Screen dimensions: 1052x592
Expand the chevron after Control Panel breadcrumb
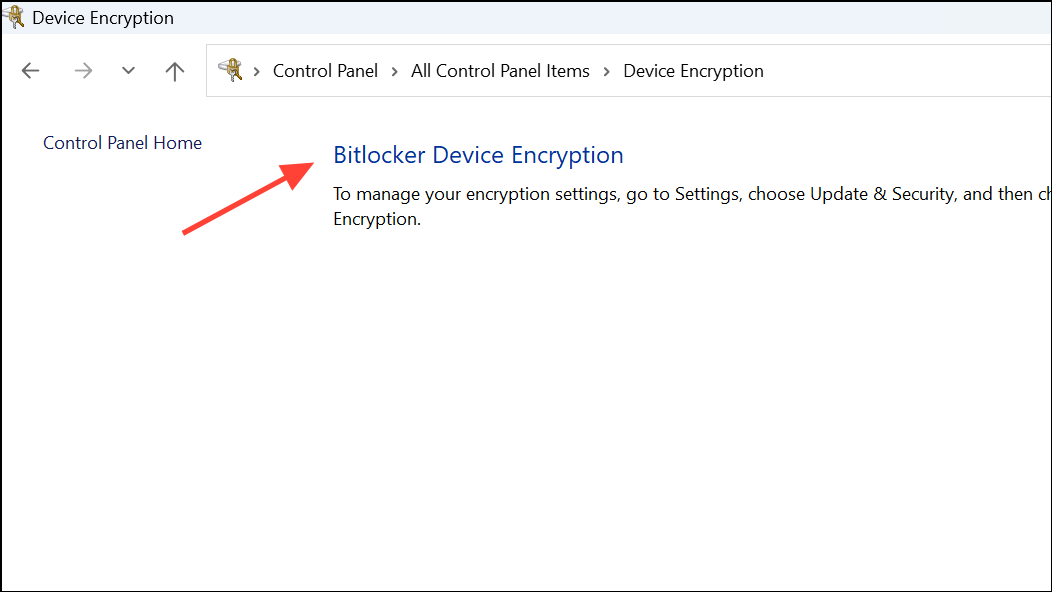pyautogui.click(x=395, y=70)
